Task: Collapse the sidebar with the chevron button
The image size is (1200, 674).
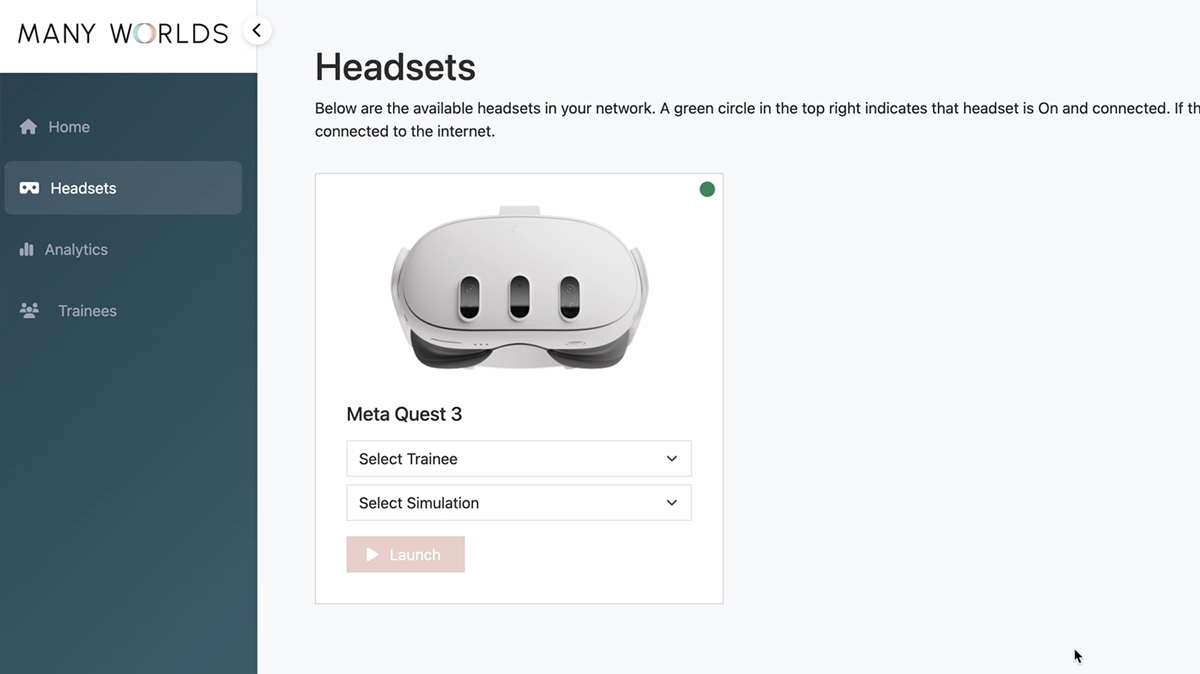Action: tap(257, 30)
